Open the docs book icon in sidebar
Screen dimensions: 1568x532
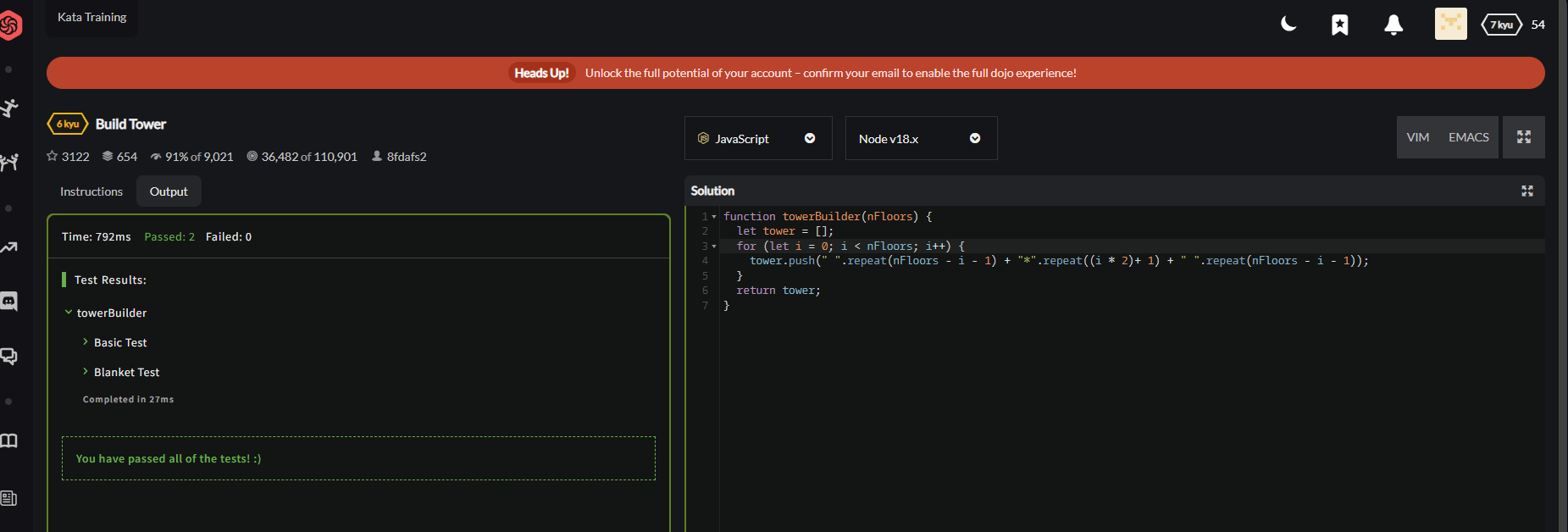pos(9,441)
